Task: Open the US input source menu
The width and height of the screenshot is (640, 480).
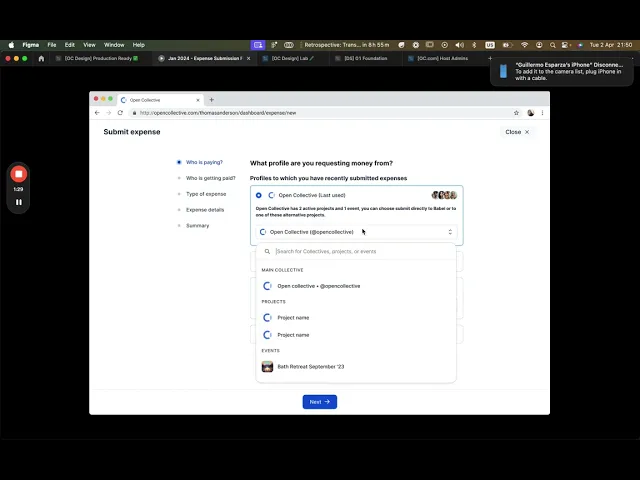Action: [490, 45]
